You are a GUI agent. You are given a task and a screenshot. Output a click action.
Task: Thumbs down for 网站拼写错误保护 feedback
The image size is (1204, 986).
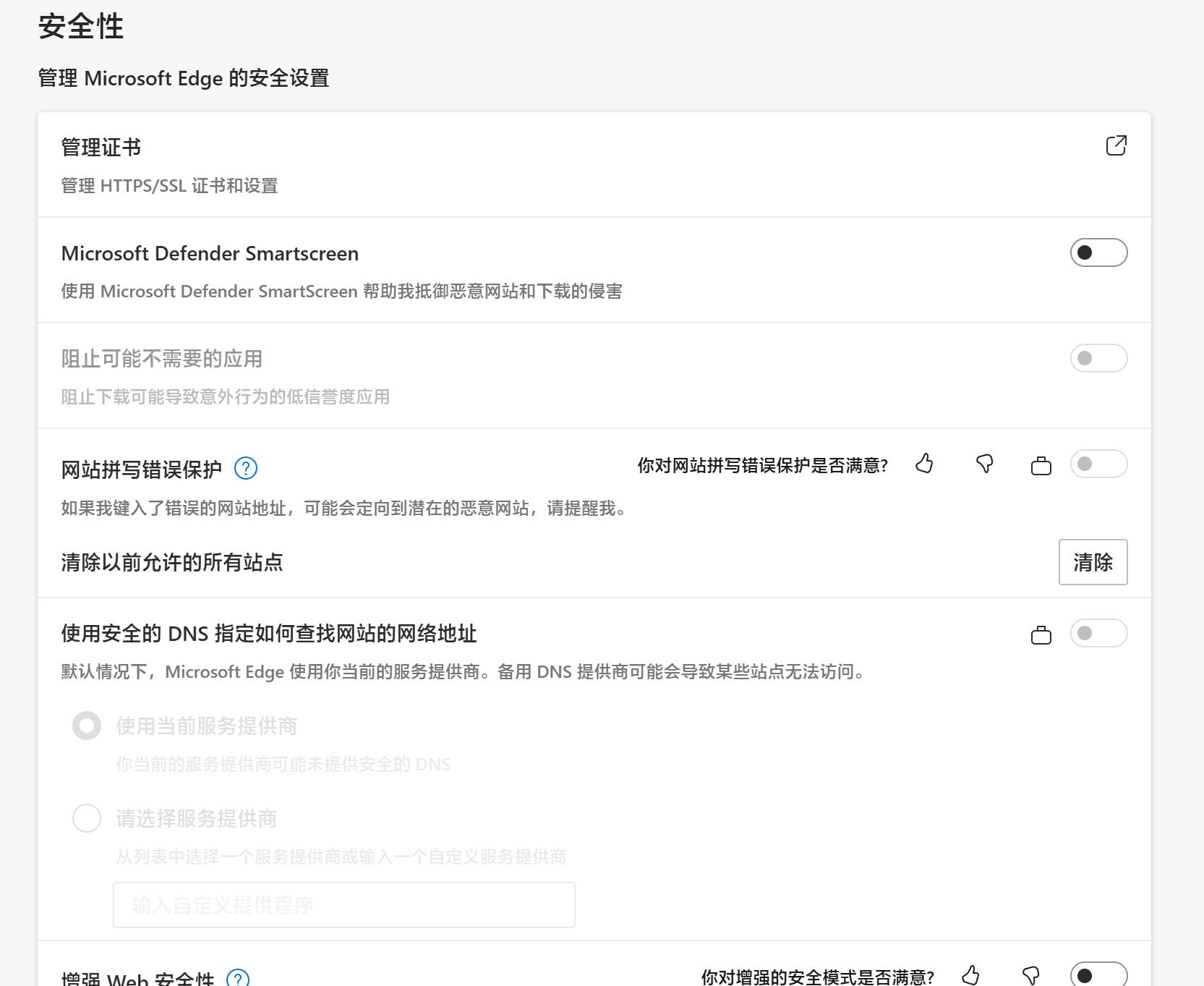(x=984, y=464)
